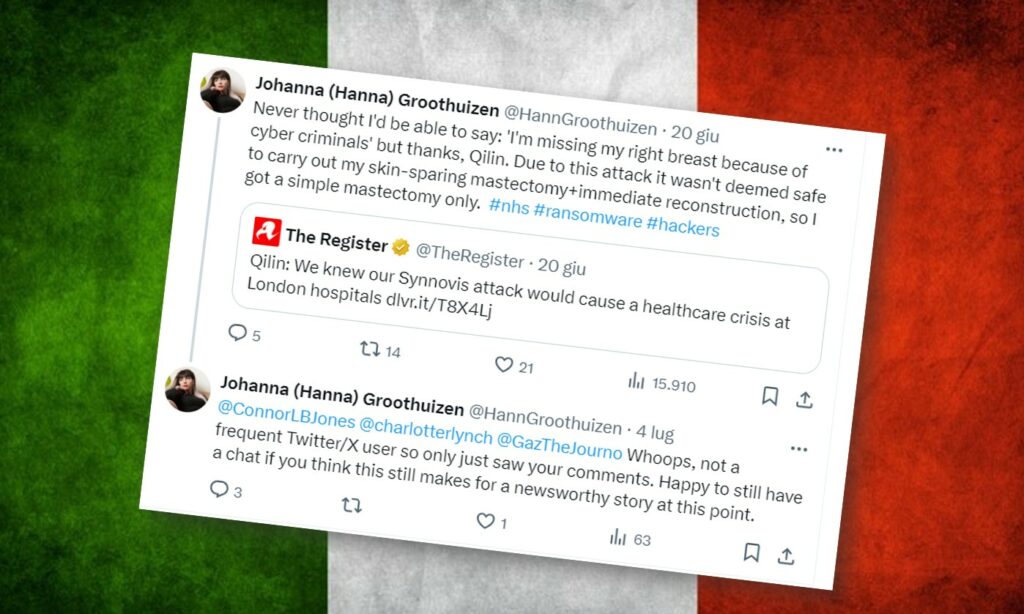1024x614 pixels.
Task: Click Johanna Groothuizen's avatar on first tweet
Action: click(x=222, y=90)
